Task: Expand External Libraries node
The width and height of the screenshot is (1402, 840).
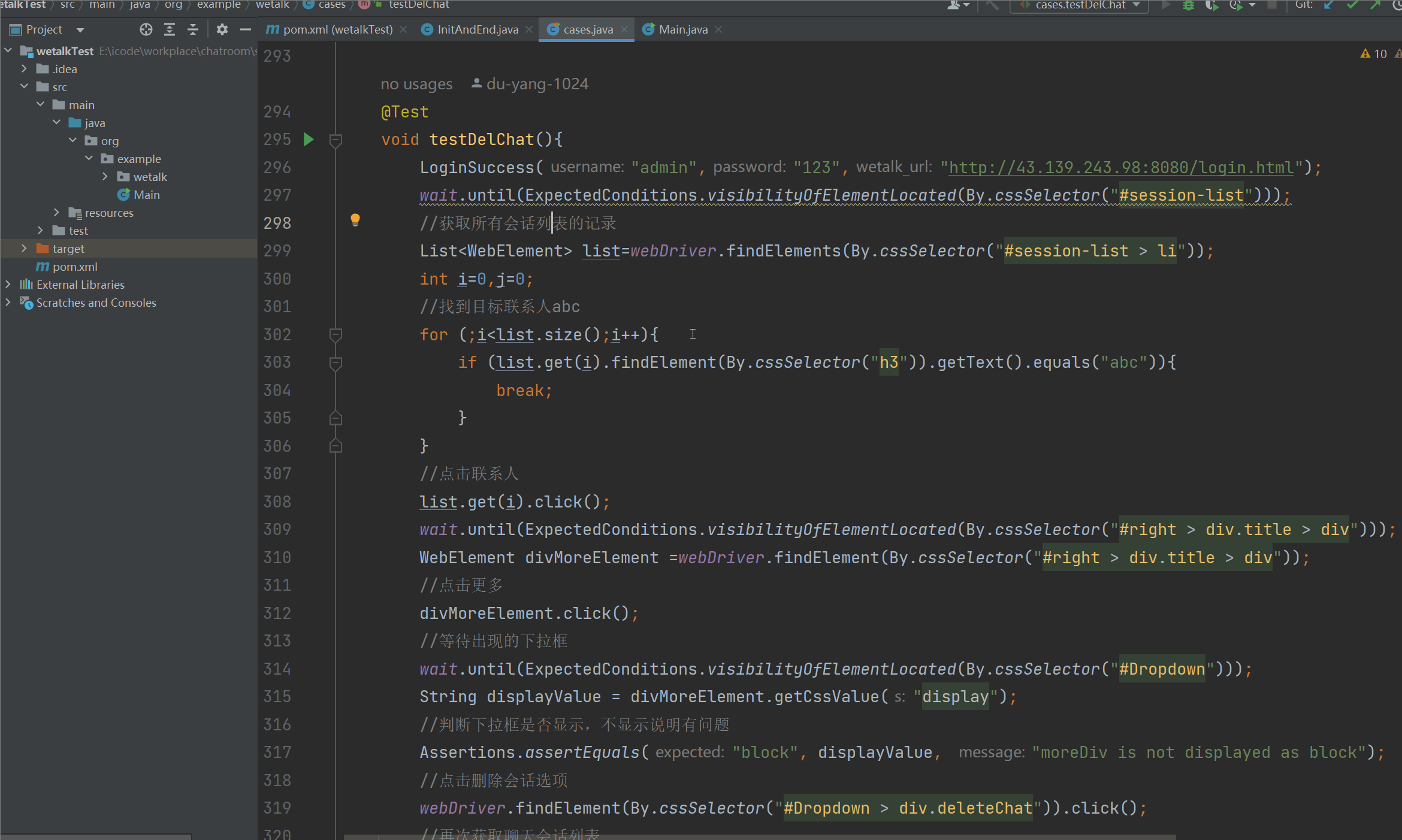Action: coord(8,285)
